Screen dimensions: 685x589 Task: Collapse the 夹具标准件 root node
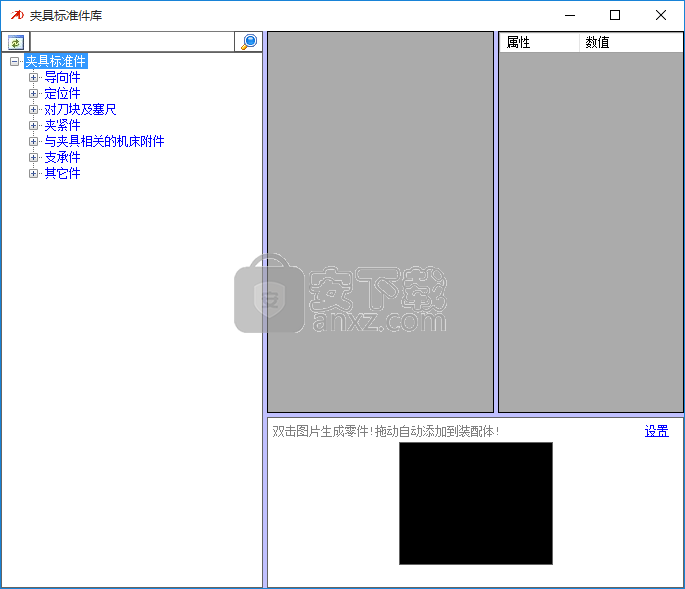[14, 61]
